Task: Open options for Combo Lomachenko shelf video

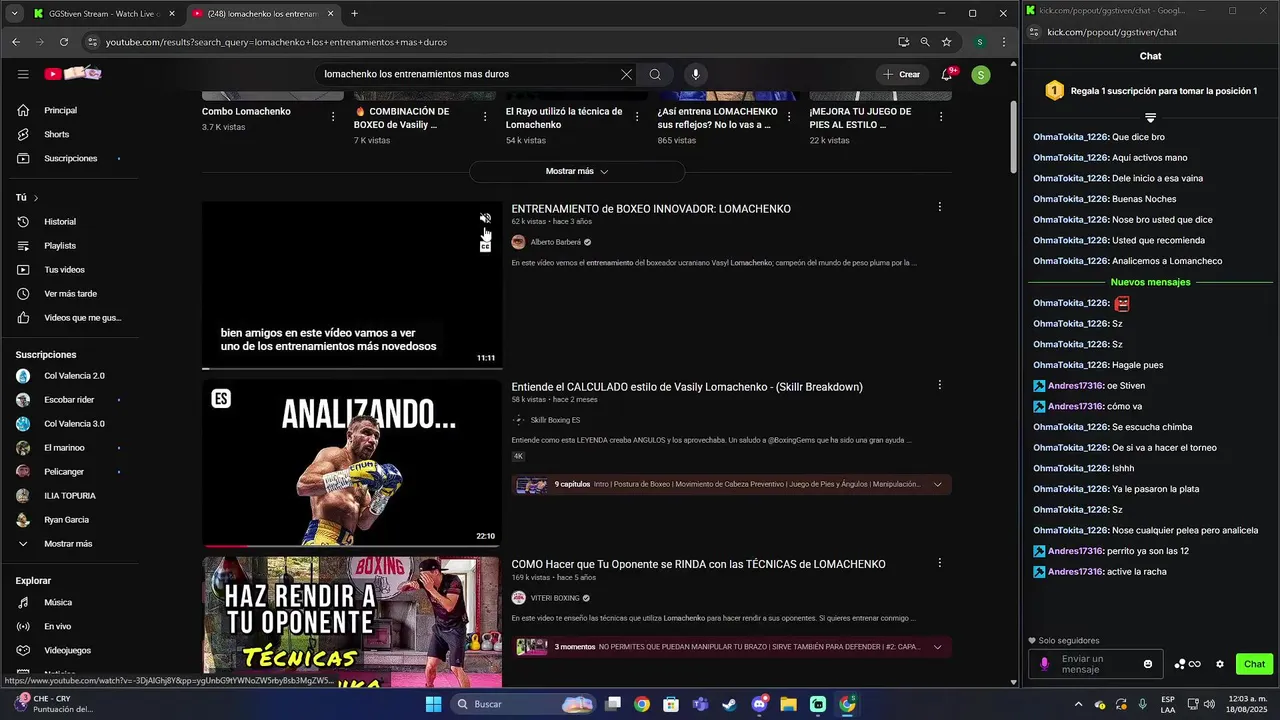Action: click(x=333, y=117)
